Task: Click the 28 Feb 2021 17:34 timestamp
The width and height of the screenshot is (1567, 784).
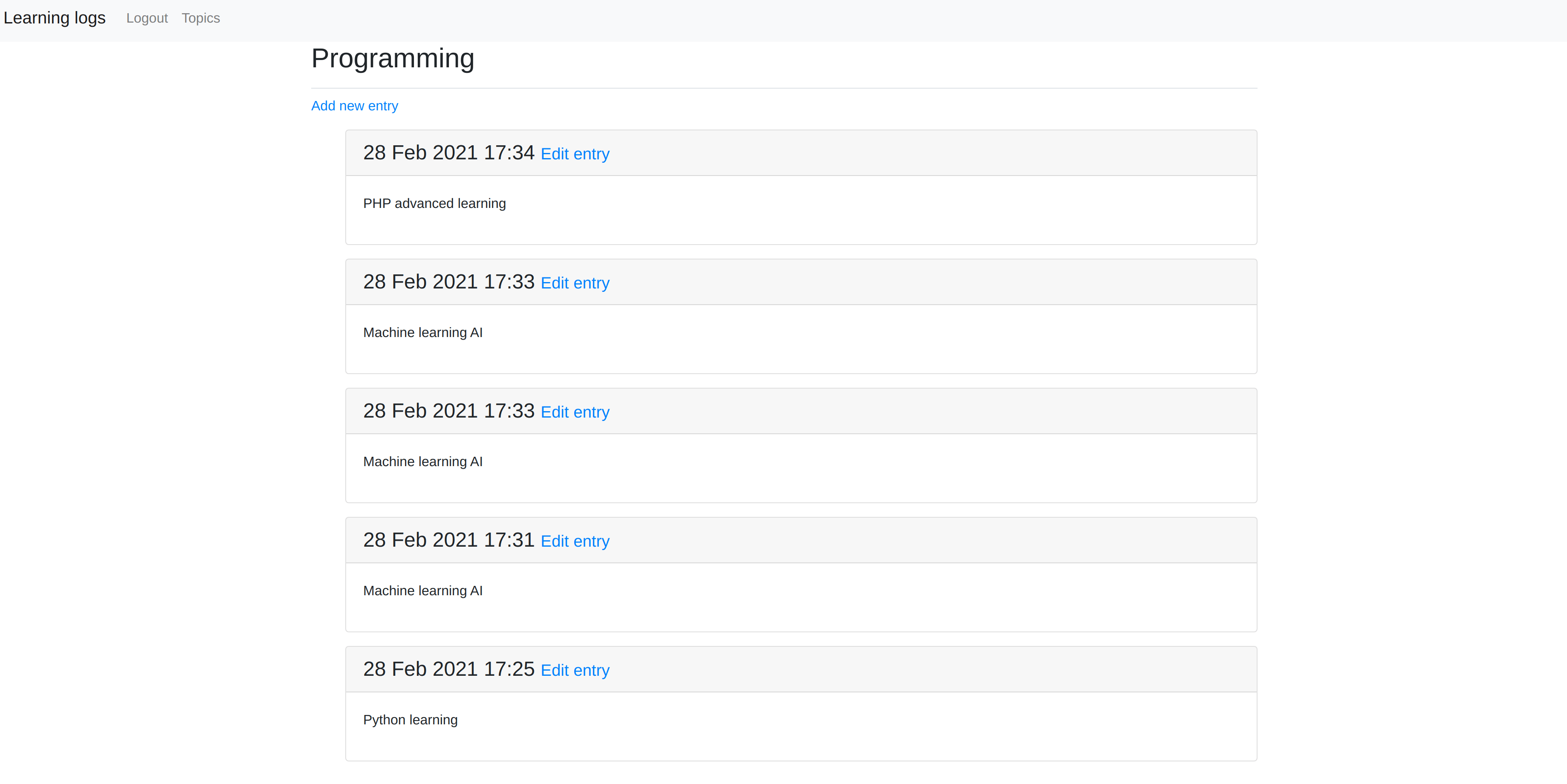Action: (448, 153)
